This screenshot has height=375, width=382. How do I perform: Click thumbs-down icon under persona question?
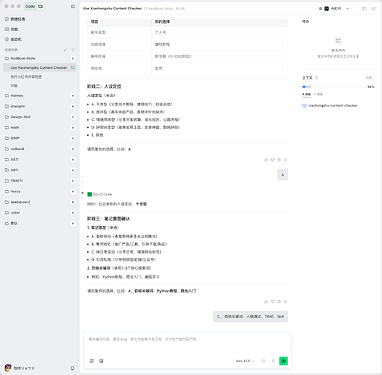[272, 160]
